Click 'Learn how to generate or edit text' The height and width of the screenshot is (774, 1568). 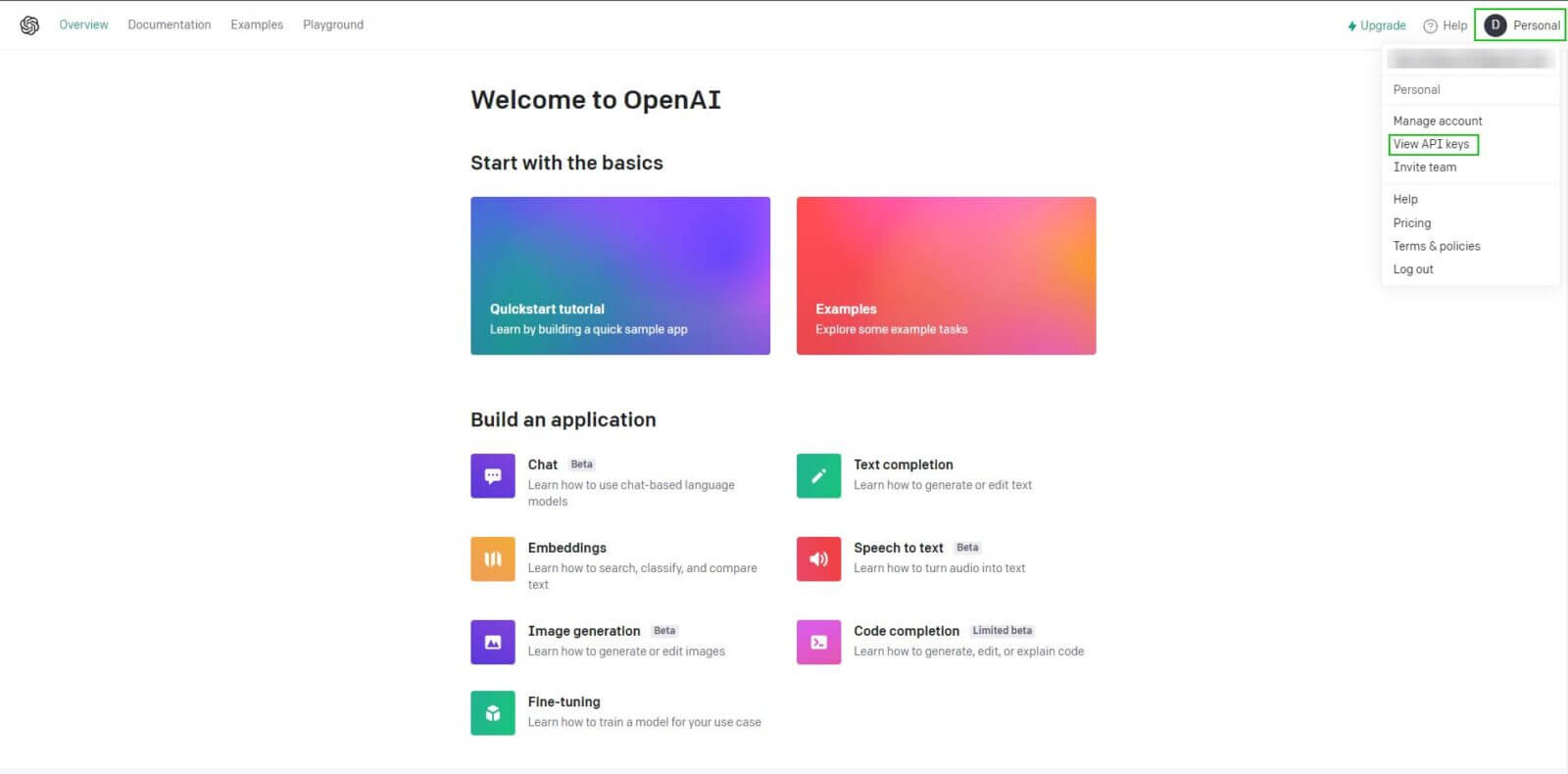click(943, 485)
